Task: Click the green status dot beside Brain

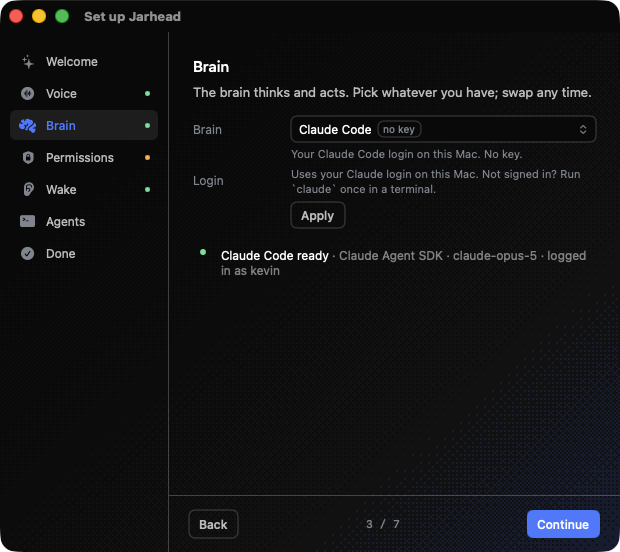Action: tap(147, 126)
